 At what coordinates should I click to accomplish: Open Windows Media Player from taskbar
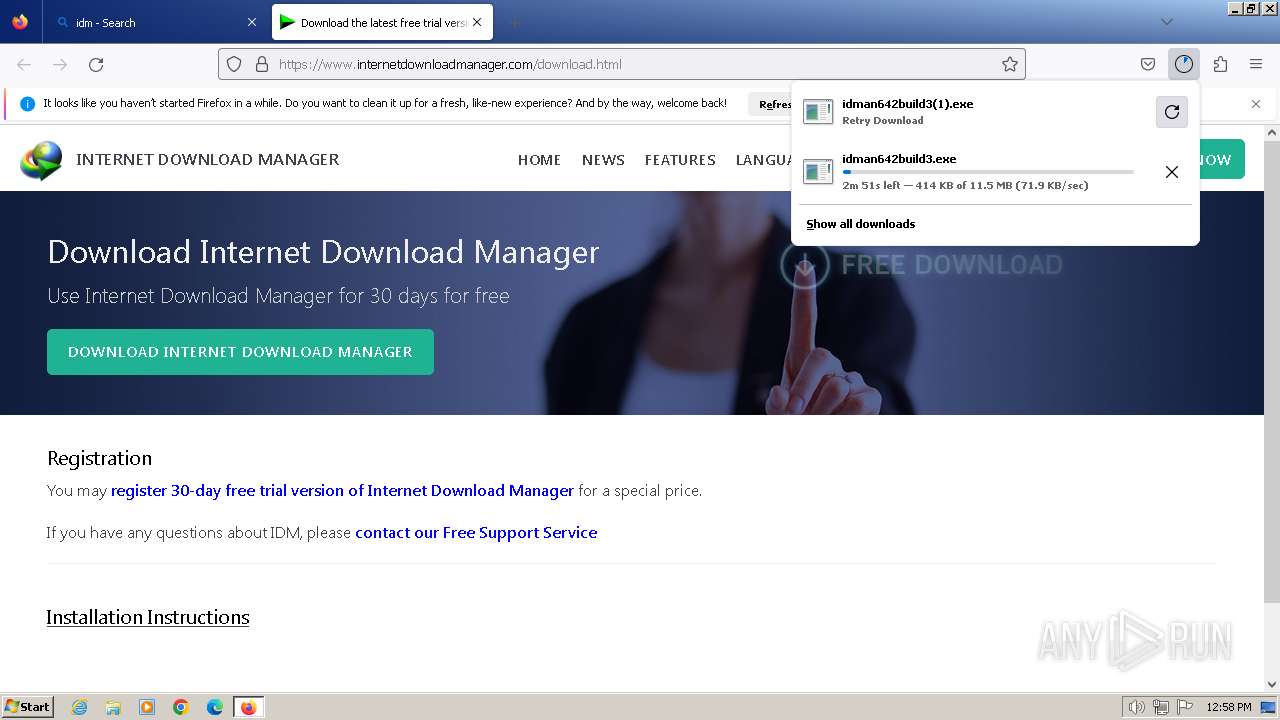(x=147, y=707)
